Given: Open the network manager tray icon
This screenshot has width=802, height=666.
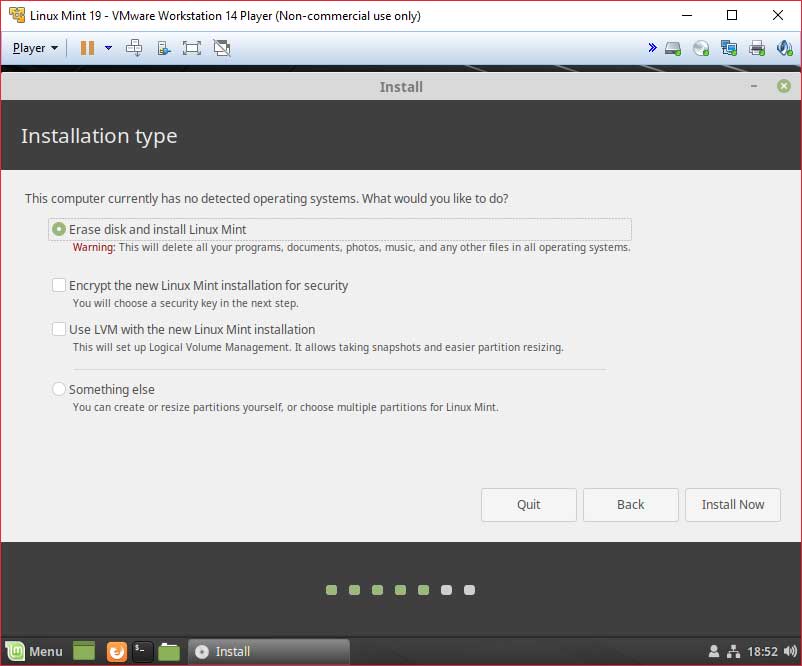Looking at the screenshot, I should [733, 652].
